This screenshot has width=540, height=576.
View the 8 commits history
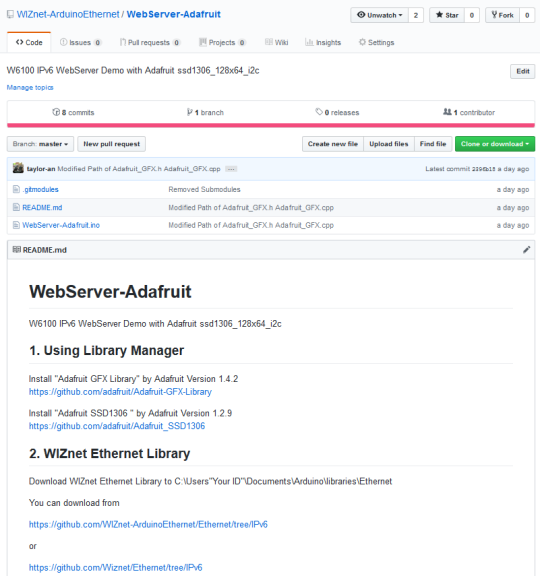(x=73, y=112)
